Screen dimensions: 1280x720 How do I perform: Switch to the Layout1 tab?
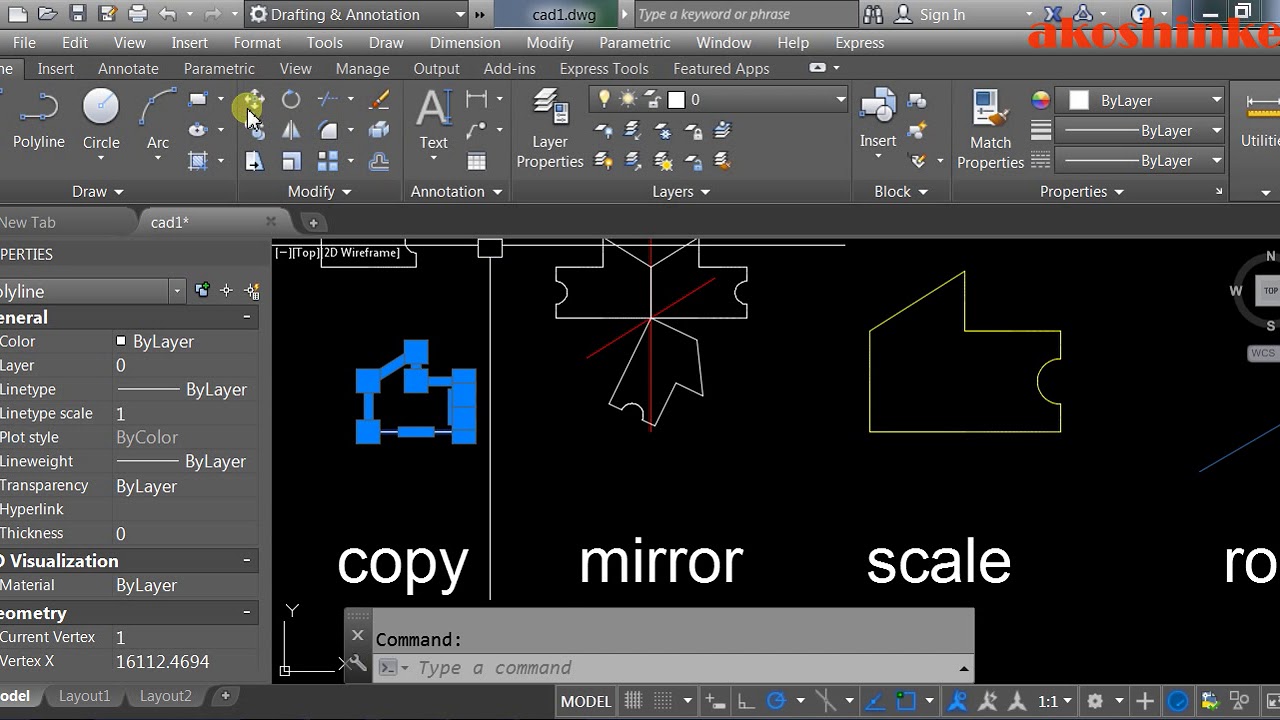(x=84, y=696)
